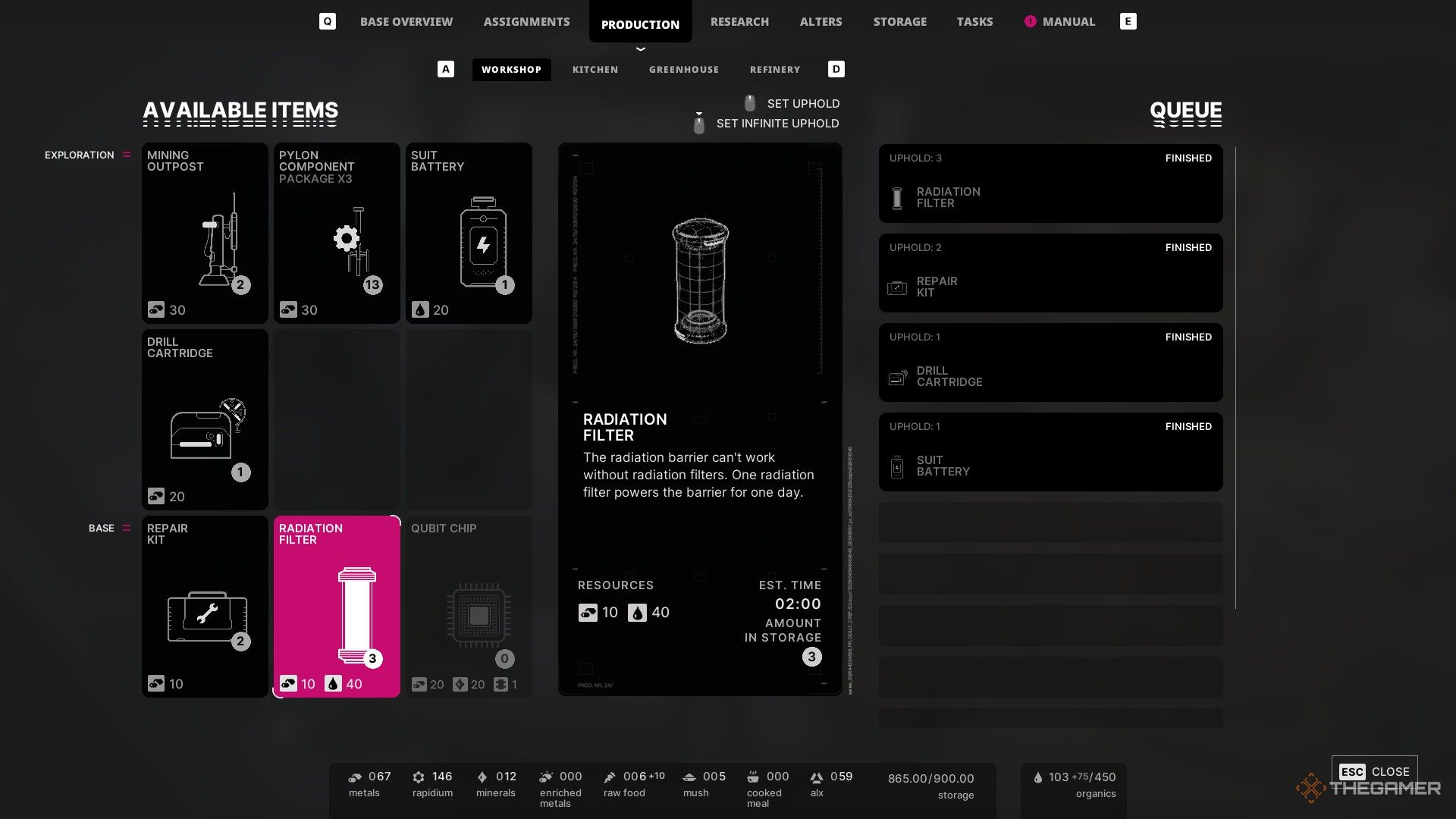Screen dimensions: 1456x819
Task: Open the Research tab
Action: point(739,22)
